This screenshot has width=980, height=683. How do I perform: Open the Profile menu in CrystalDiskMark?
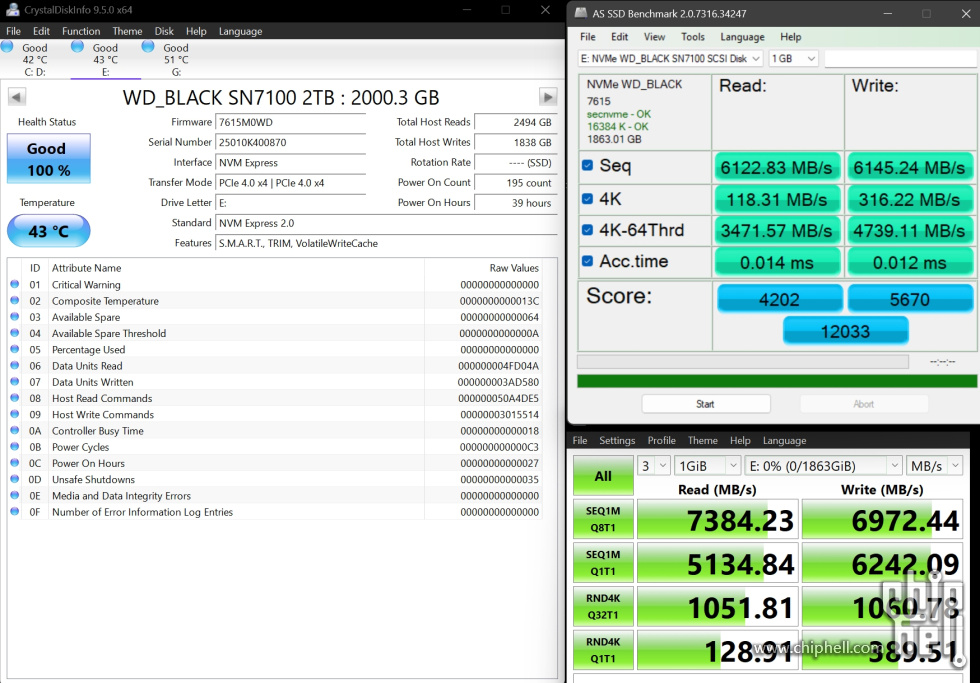pyautogui.click(x=661, y=441)
